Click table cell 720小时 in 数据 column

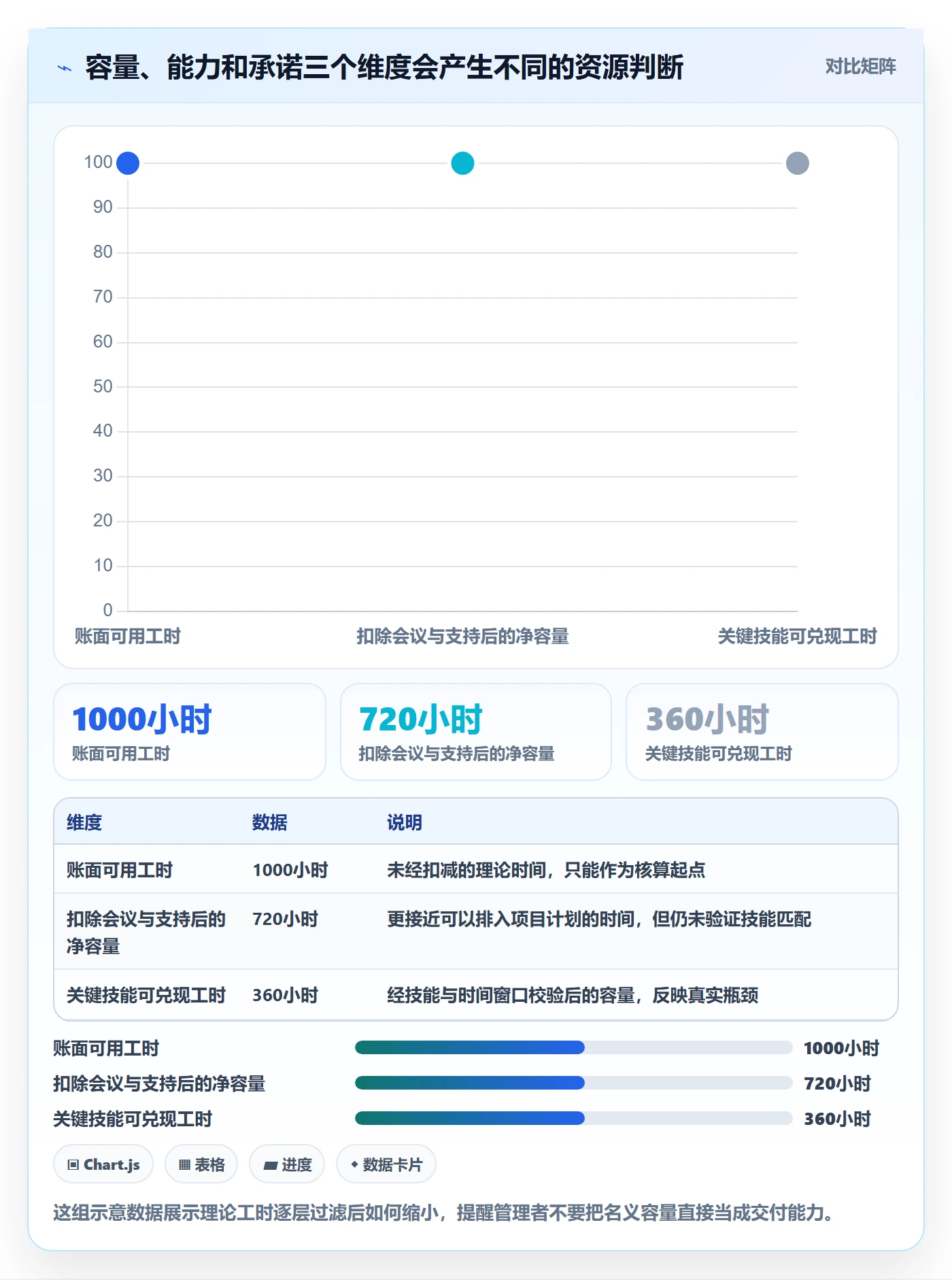(286, 919)
